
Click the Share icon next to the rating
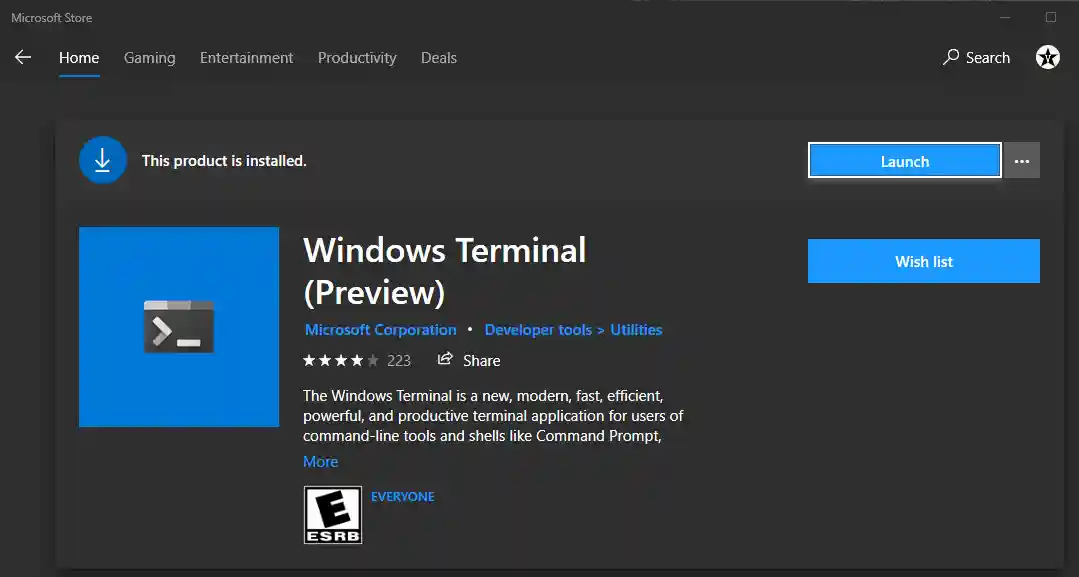click(444, 360)
